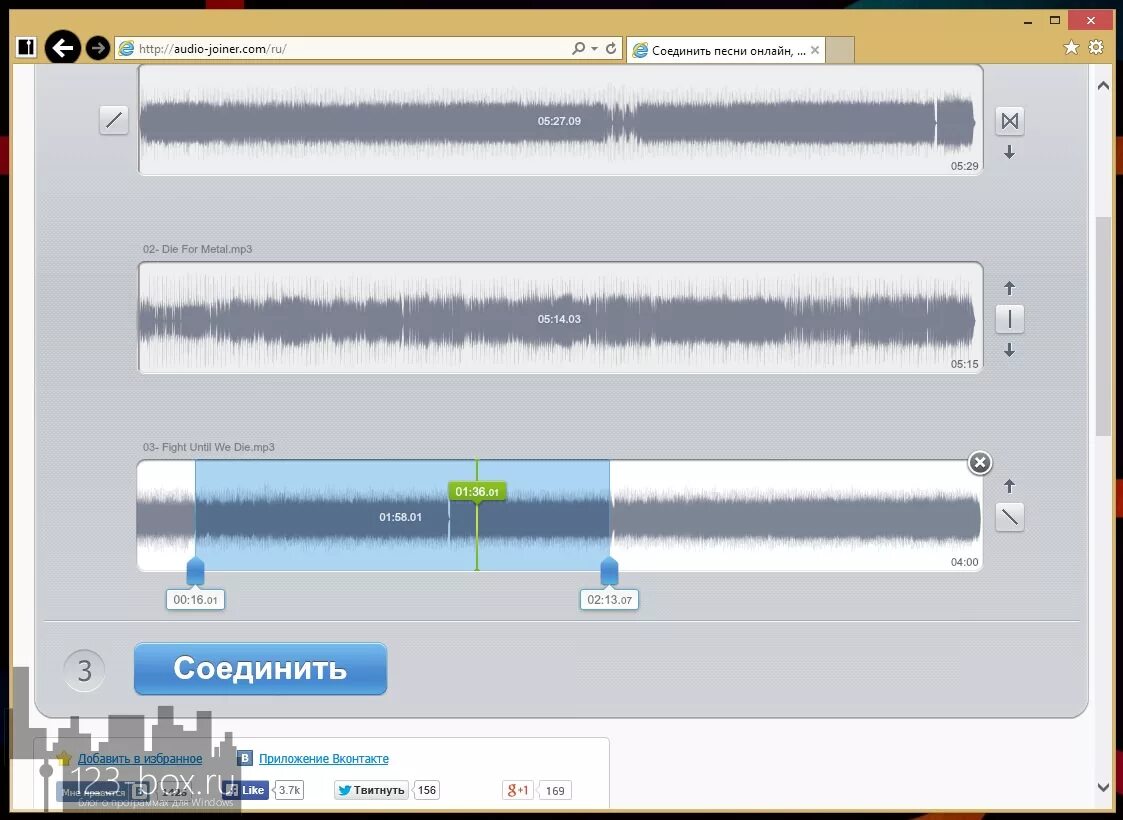Click the VK icon beside Приложение Вконтакте
Screen dimensions: 1123x820
(245, 758)
